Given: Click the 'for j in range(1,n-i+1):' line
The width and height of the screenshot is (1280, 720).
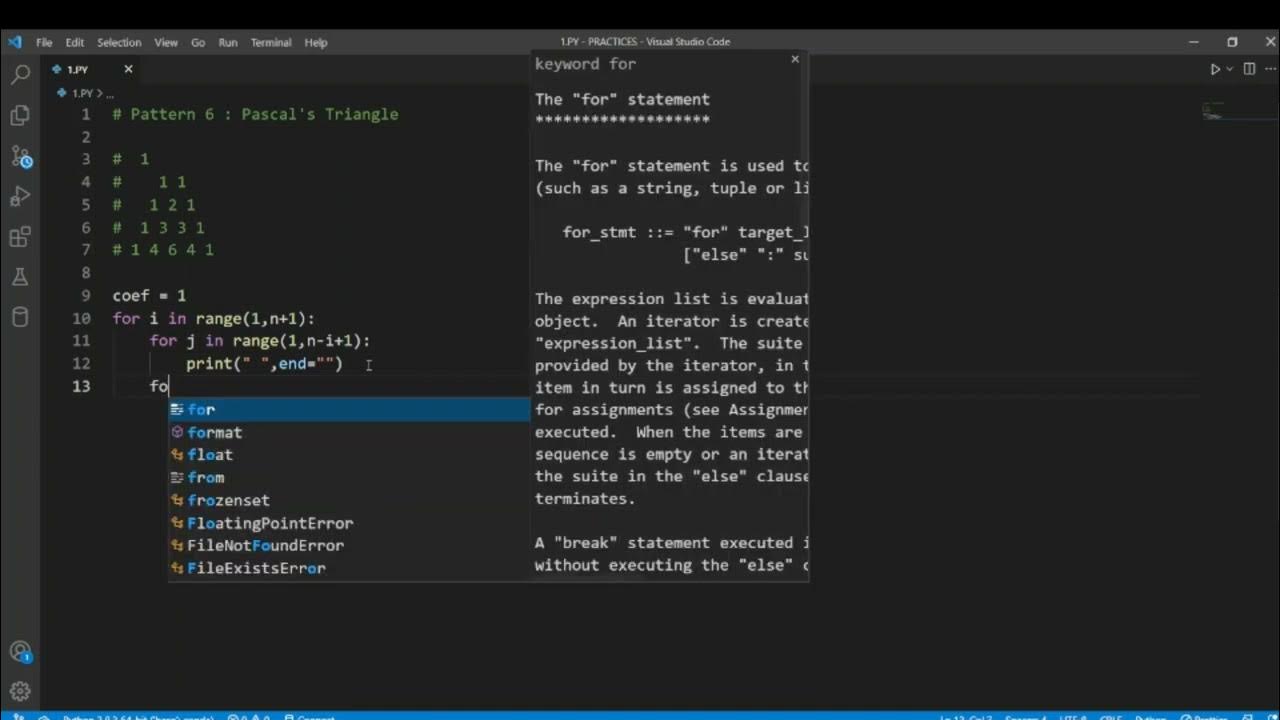Looking at the screenshot, I should pyautogui.click(x=260, y=341).
